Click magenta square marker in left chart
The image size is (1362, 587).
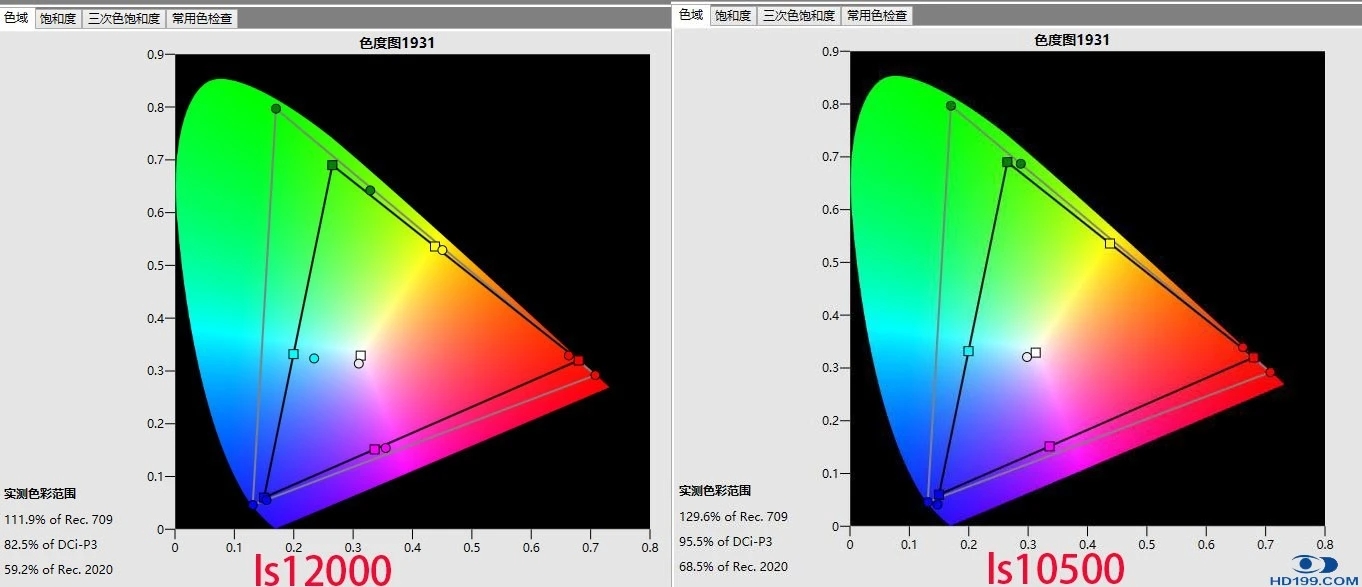(x=374, y=449)
